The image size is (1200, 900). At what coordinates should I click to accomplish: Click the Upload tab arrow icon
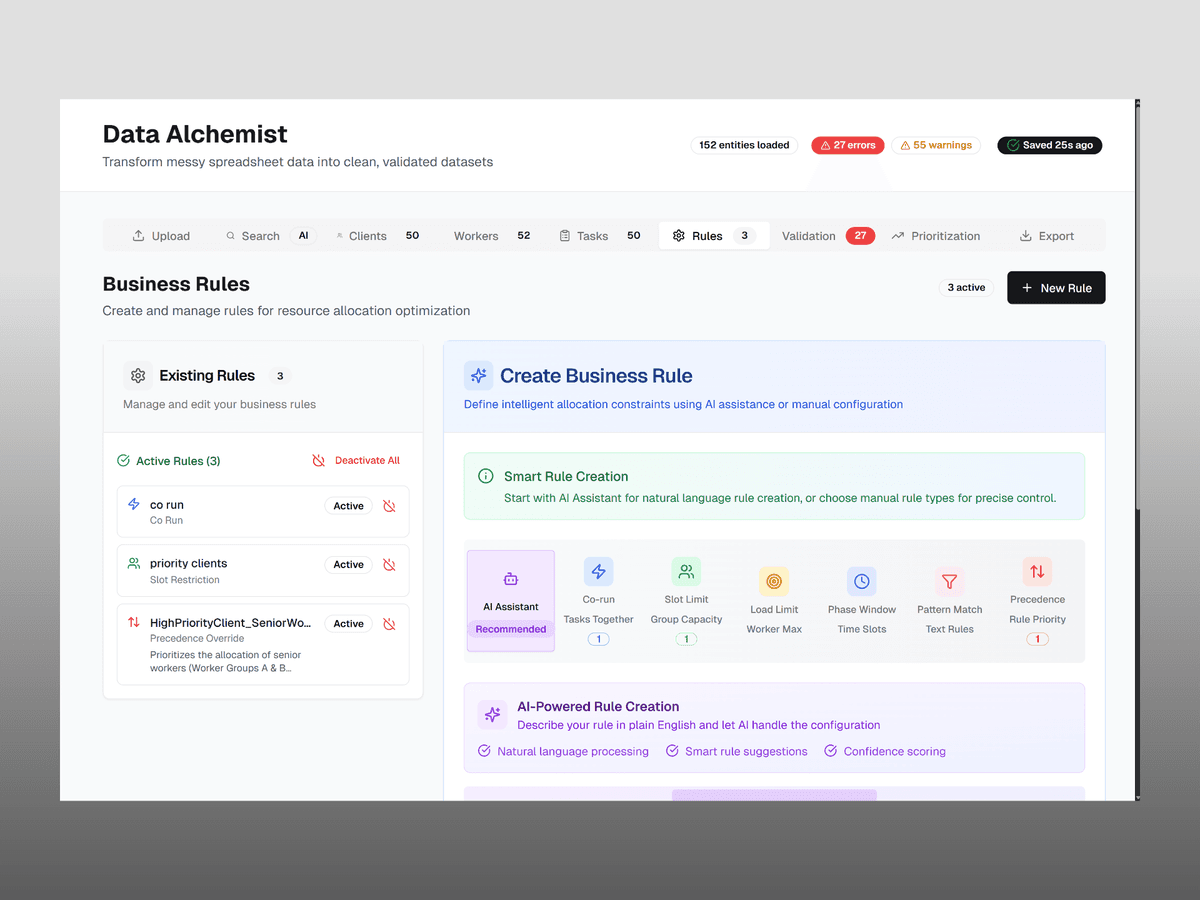point(139,236)
